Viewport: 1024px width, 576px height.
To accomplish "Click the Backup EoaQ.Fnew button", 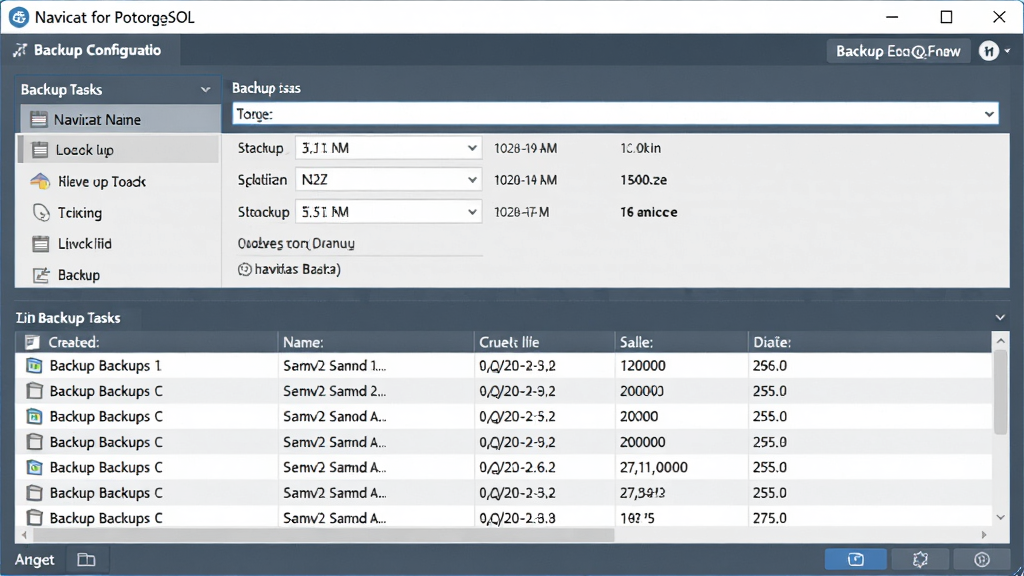I will click(x=898, y=51).
